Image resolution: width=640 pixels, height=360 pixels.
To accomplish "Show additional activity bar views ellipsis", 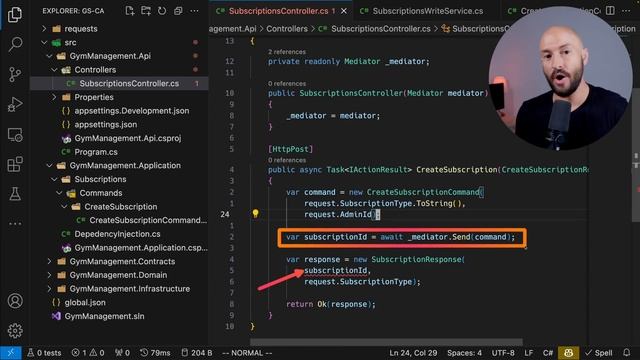I will [x=15, y=224].
